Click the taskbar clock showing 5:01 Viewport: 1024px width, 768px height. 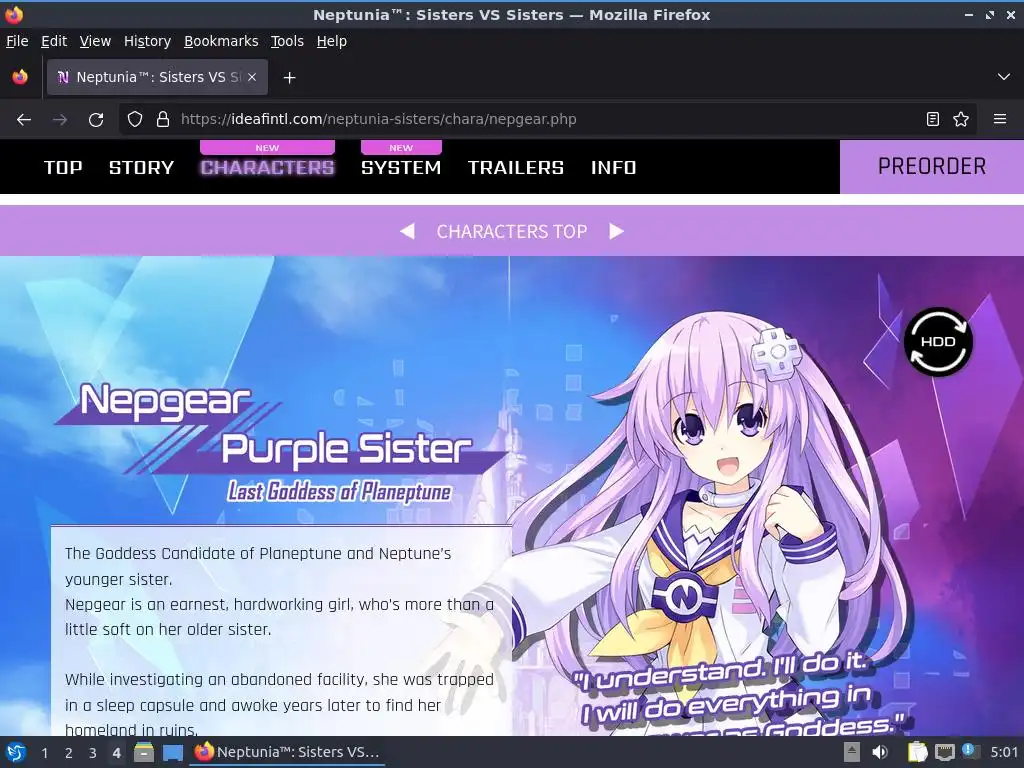(x=1004, y=752)
